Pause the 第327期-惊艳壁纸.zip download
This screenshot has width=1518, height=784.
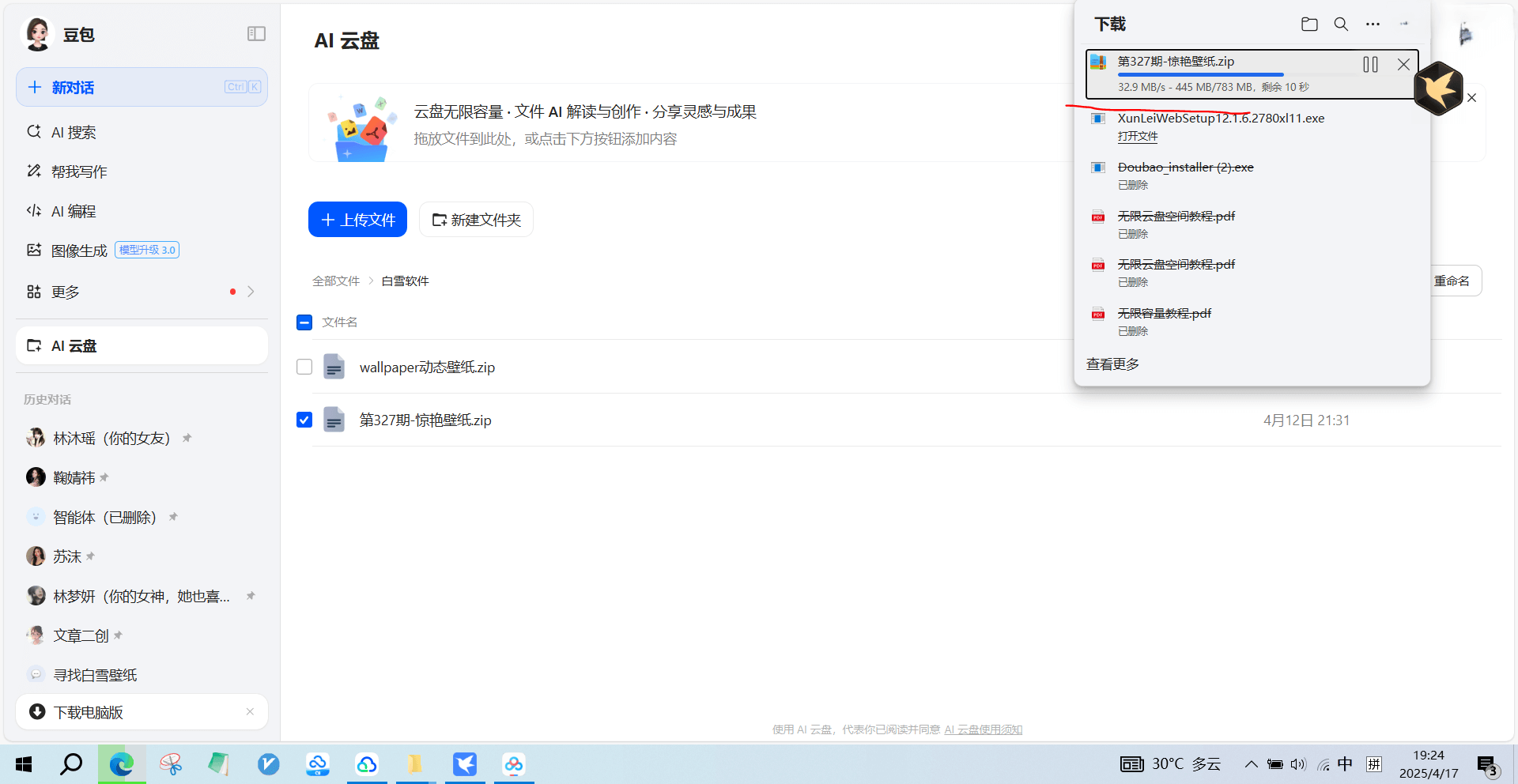[x=1370, y=65]
